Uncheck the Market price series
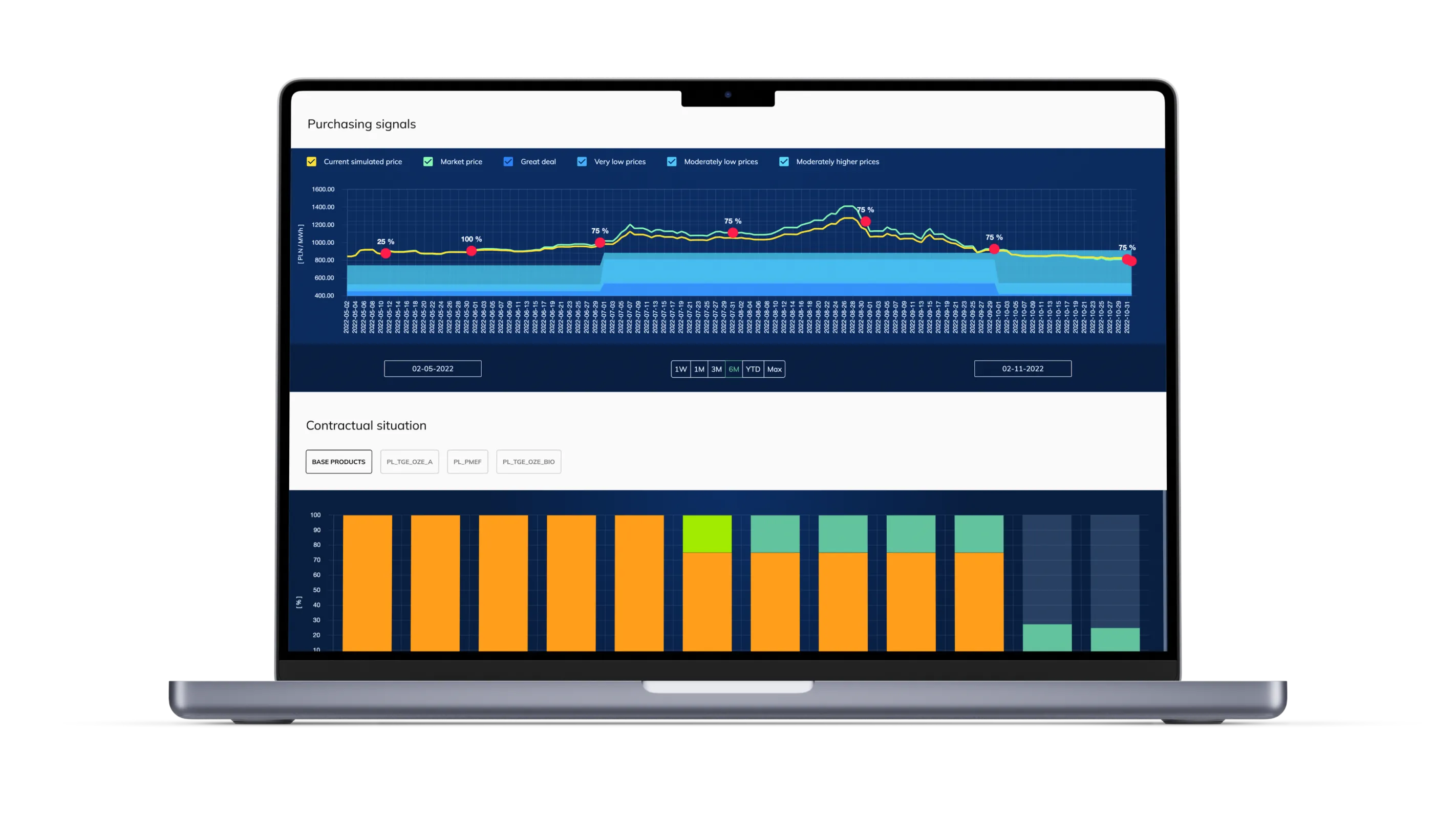 click(x=428, y=162)
